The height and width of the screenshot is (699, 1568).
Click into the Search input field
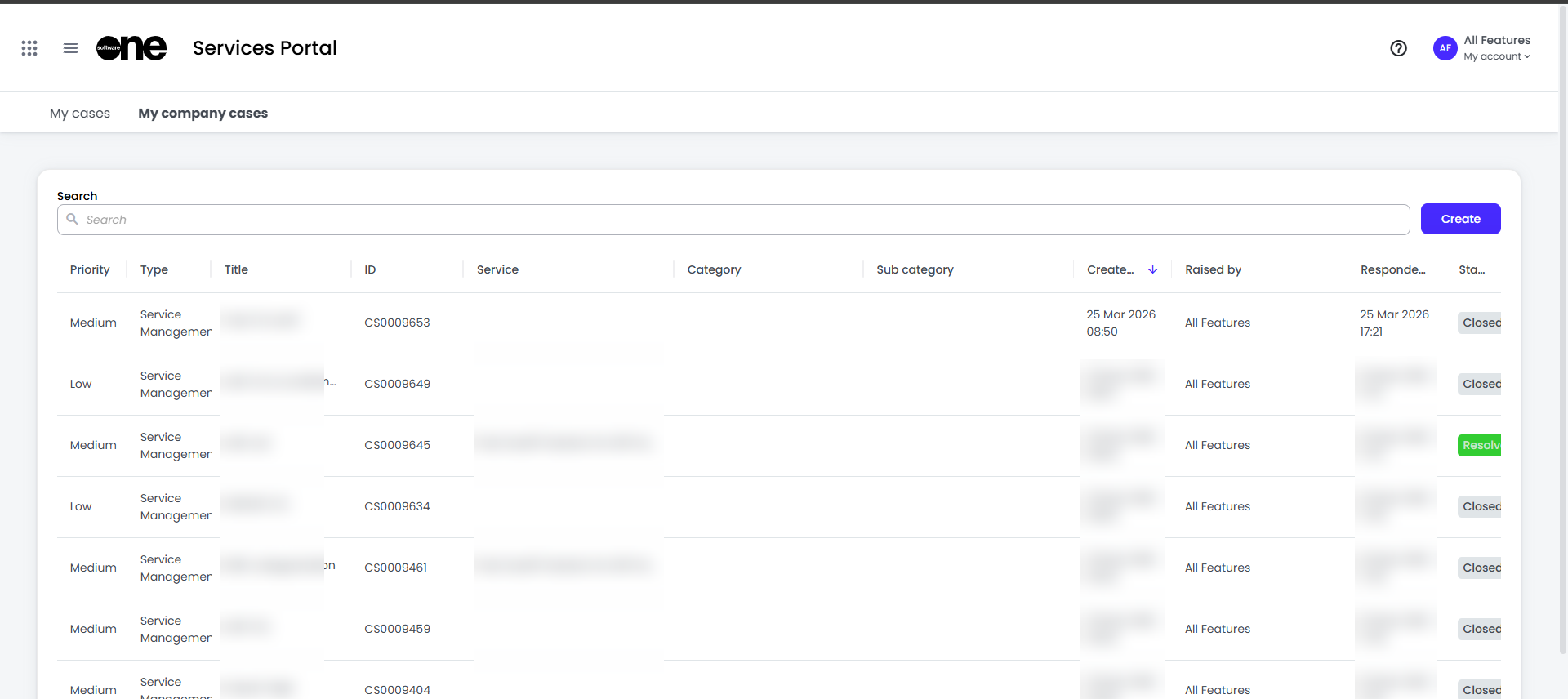point(735,220)
